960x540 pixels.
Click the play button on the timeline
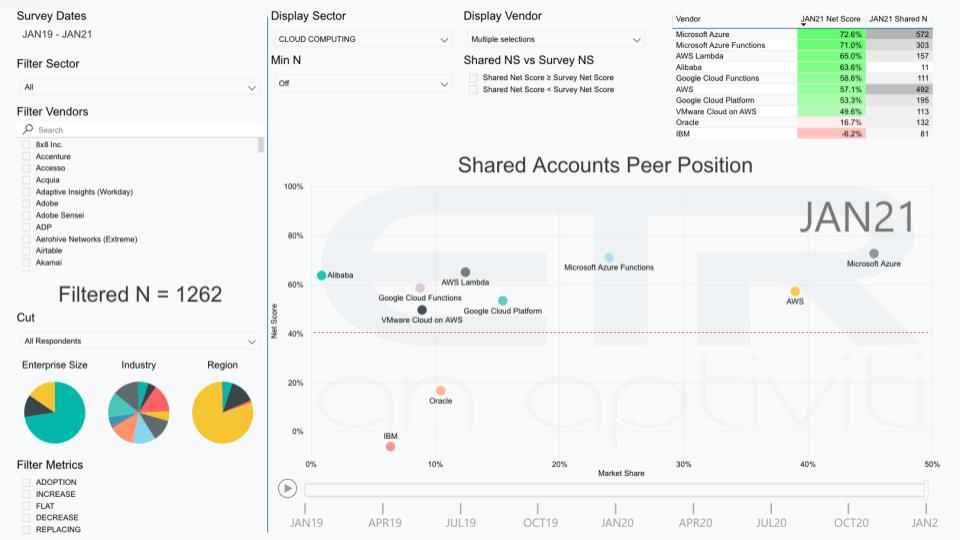coord(288,488)
